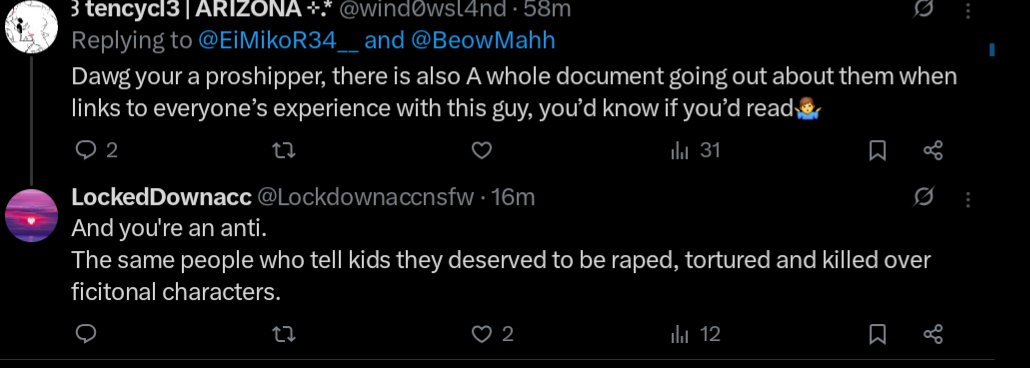Open Grok icon on LockedDownacc tweet

click(923, 196)
